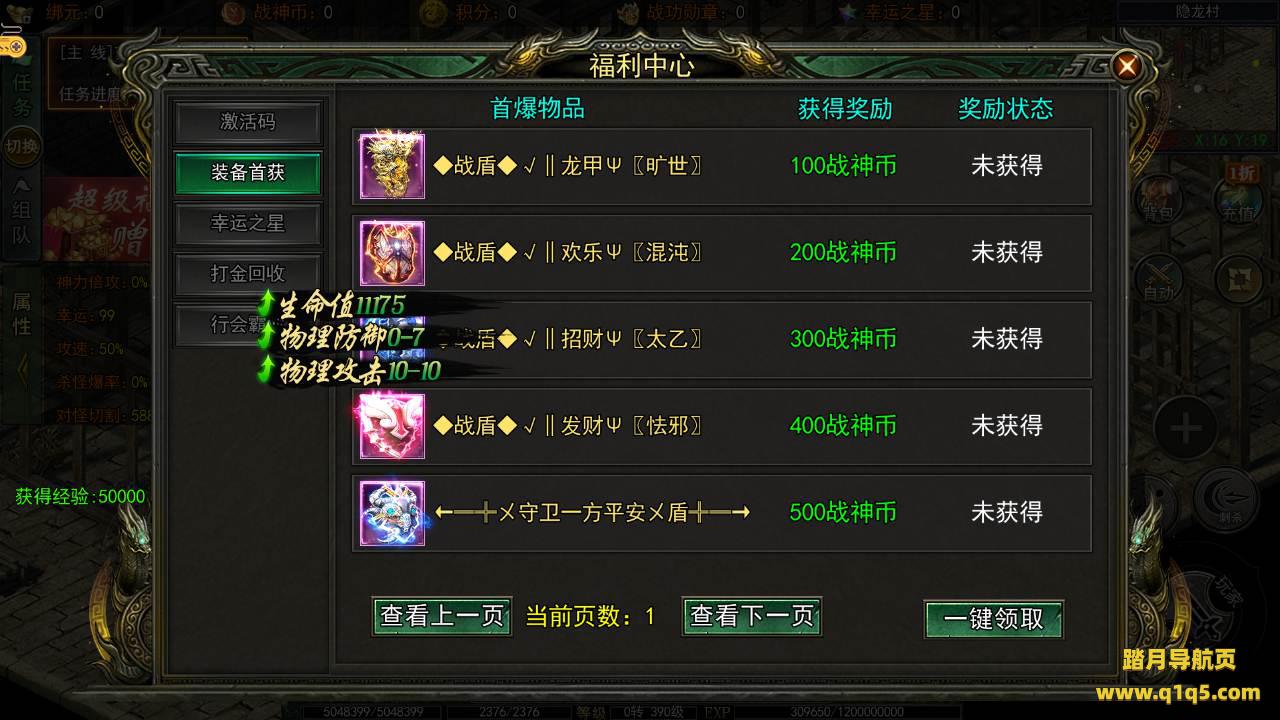This screenshot has height=720, width=1280.
Task: Click the 发财 怯邪 pink shield icon
Action: coord(392,426)
